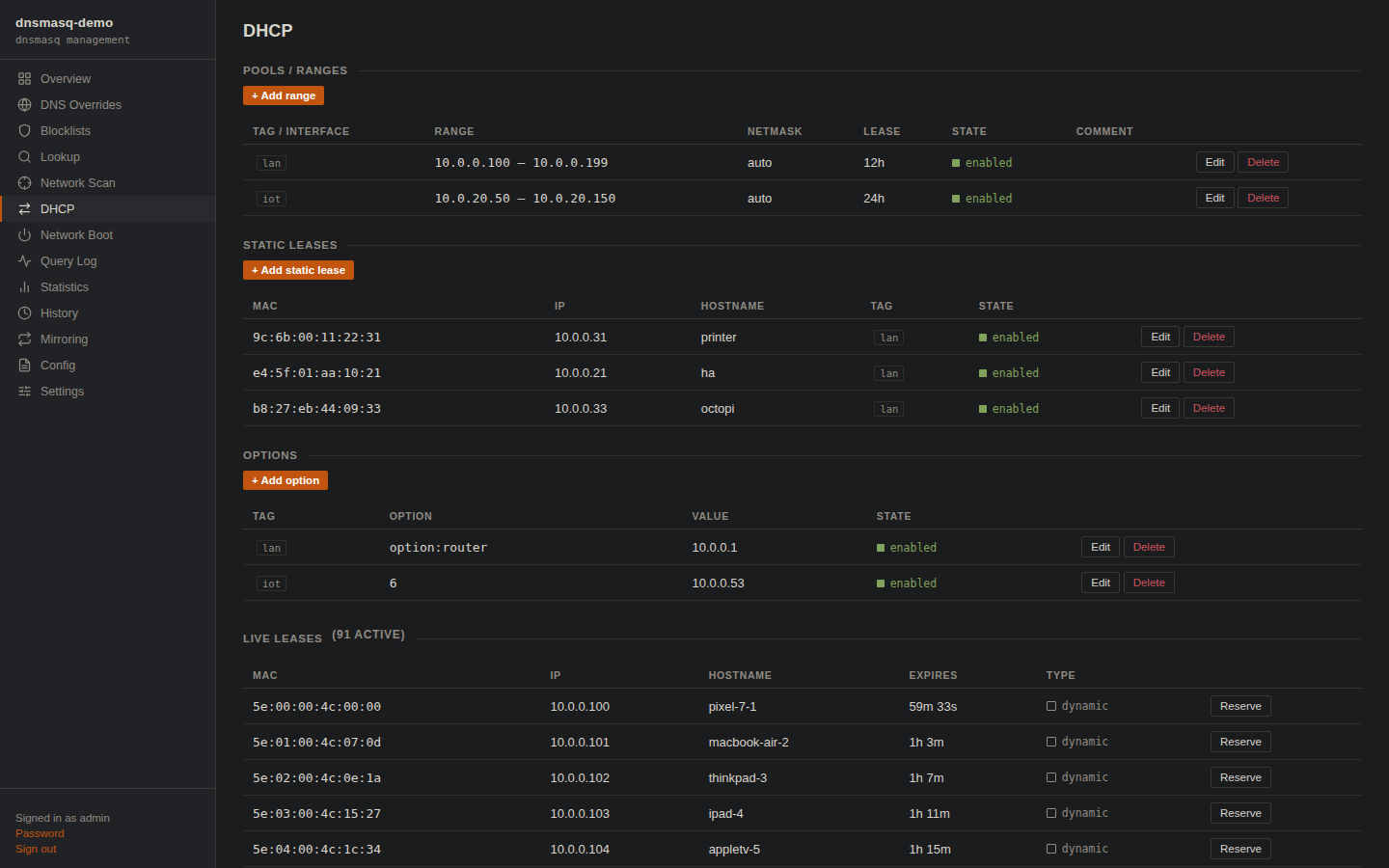Click the Query Log pulse icon

[24, 261]
